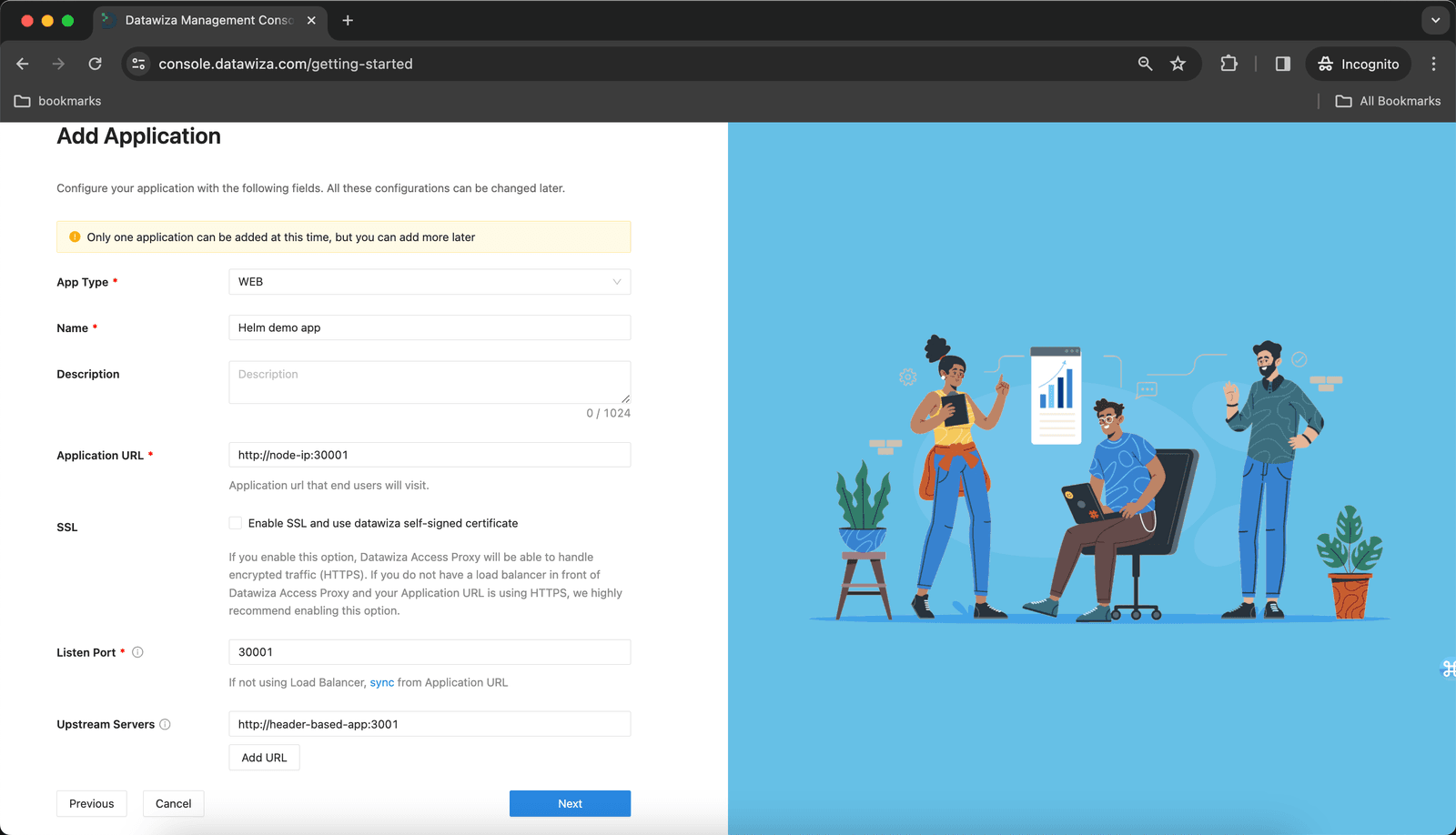Click the description character counter 0 / 1024
The height and width of the screenshot is (835, 1456).
(609, 413)
